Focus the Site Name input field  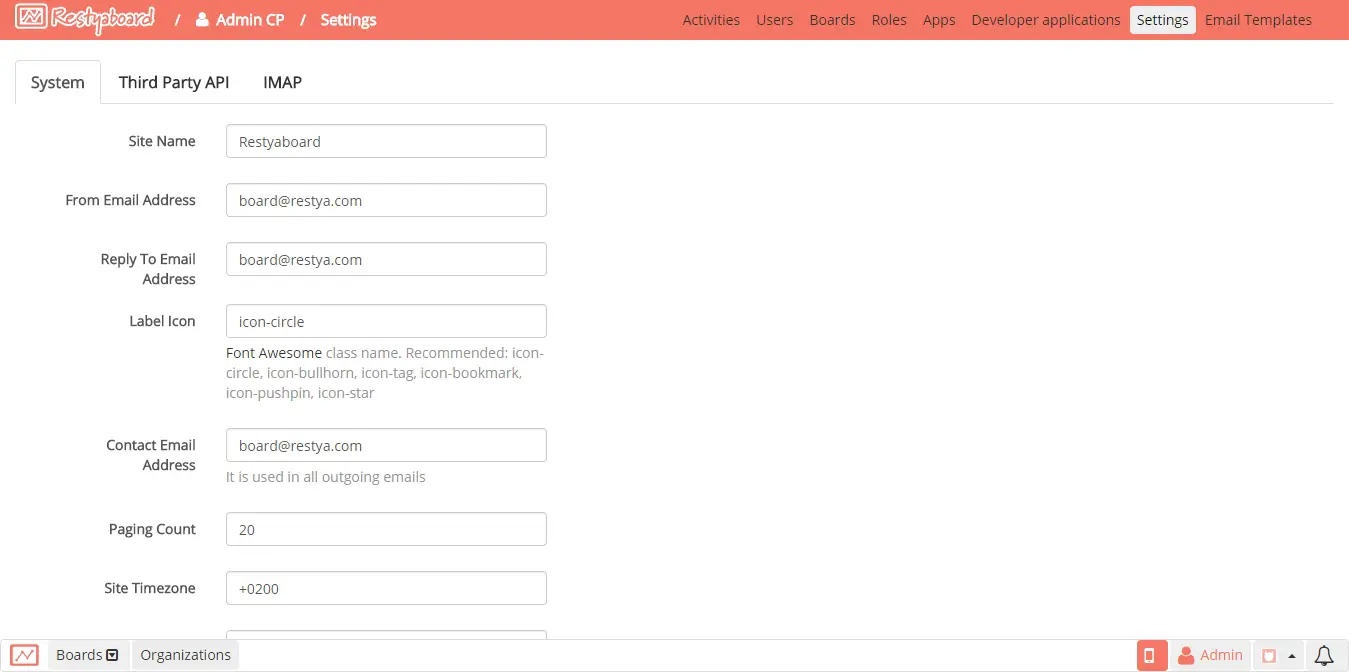pyautogui.click(x=386, y=141)
